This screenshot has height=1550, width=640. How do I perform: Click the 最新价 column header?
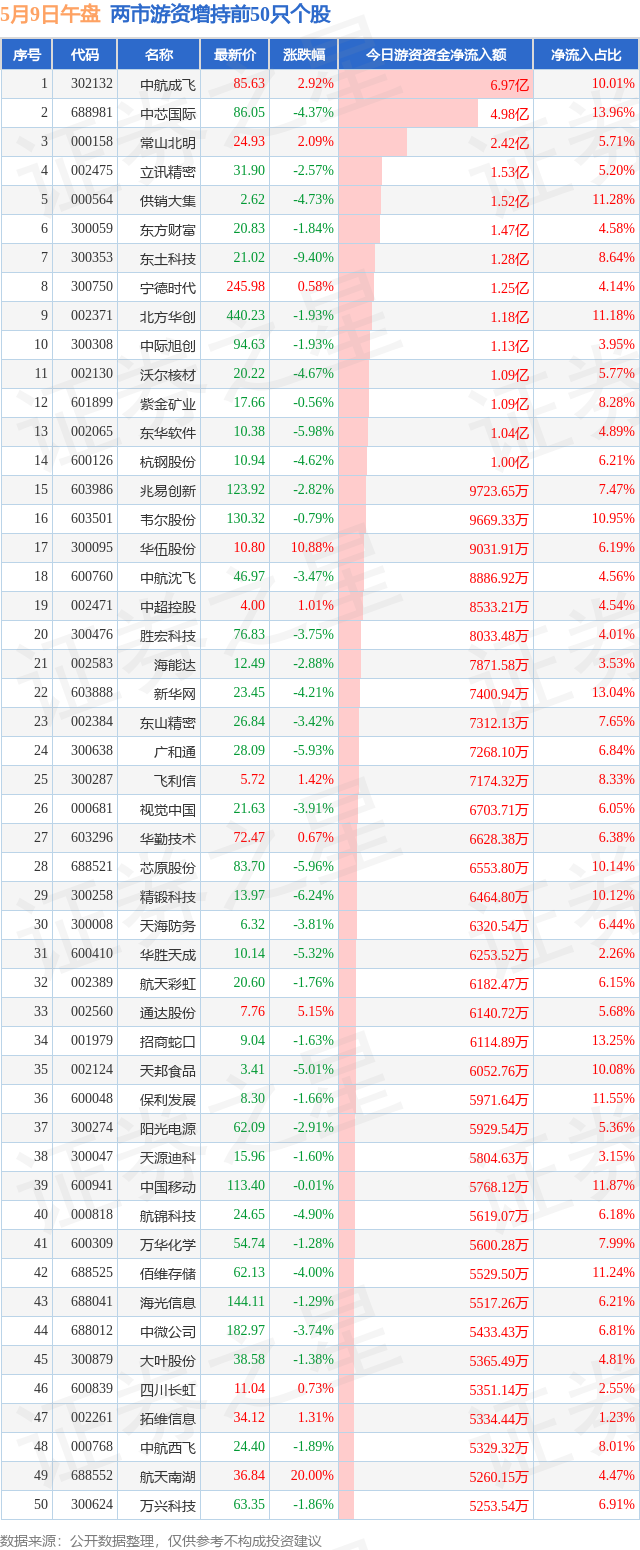point(234,55)
